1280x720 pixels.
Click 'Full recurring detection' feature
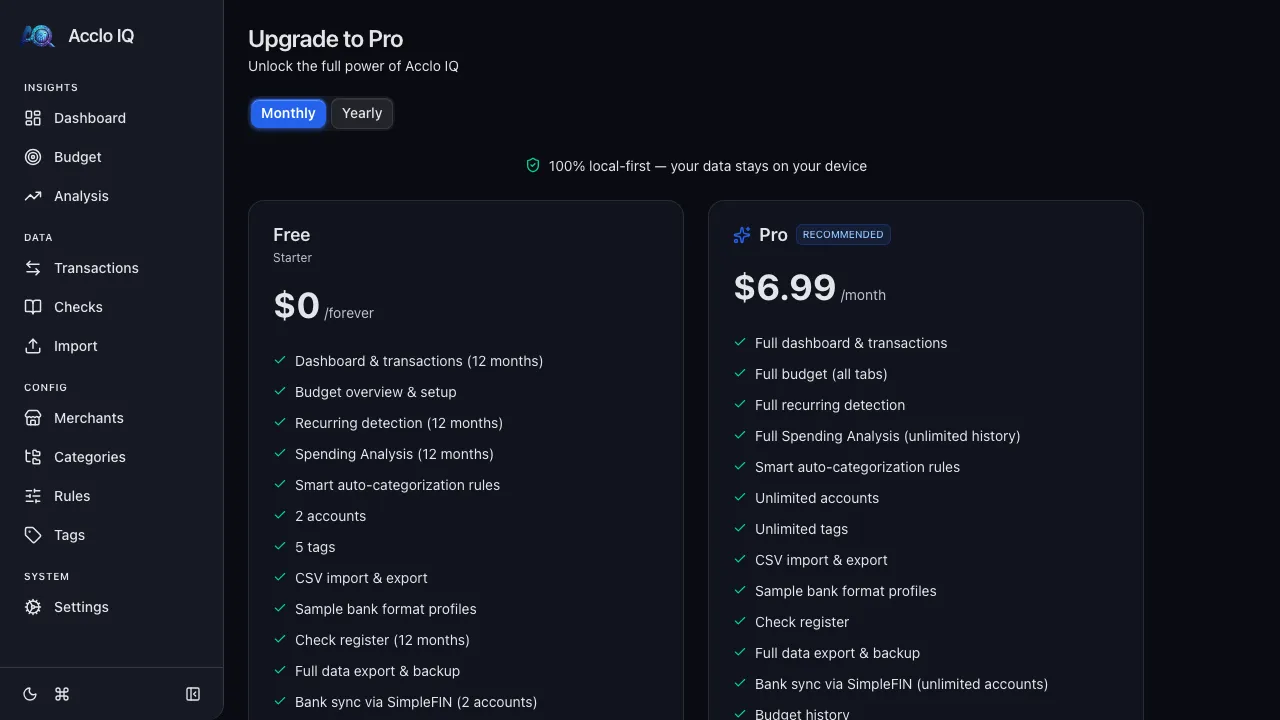coord(830,405)
